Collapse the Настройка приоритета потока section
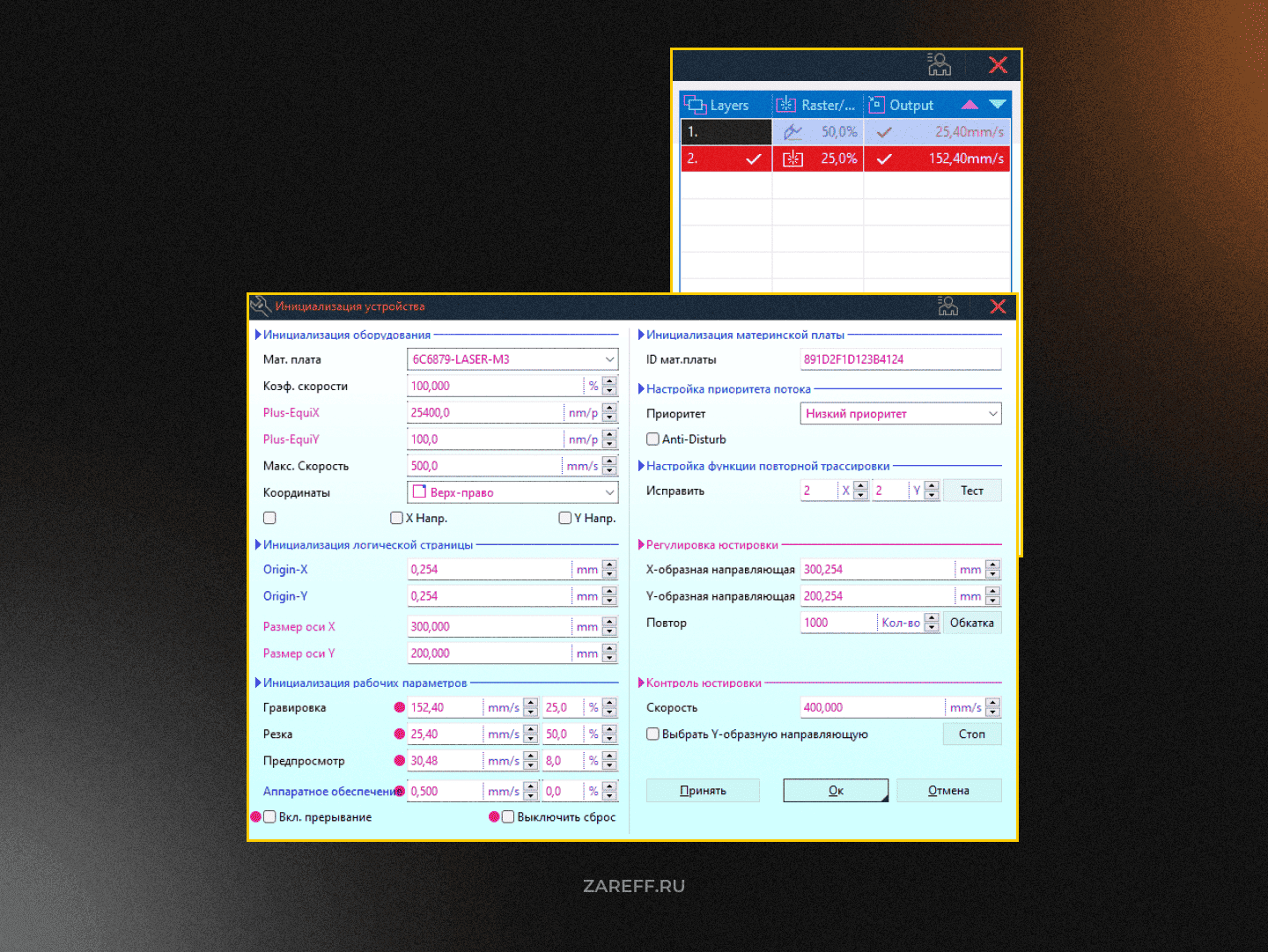The image size is (1268, 952). click(641, 388)
